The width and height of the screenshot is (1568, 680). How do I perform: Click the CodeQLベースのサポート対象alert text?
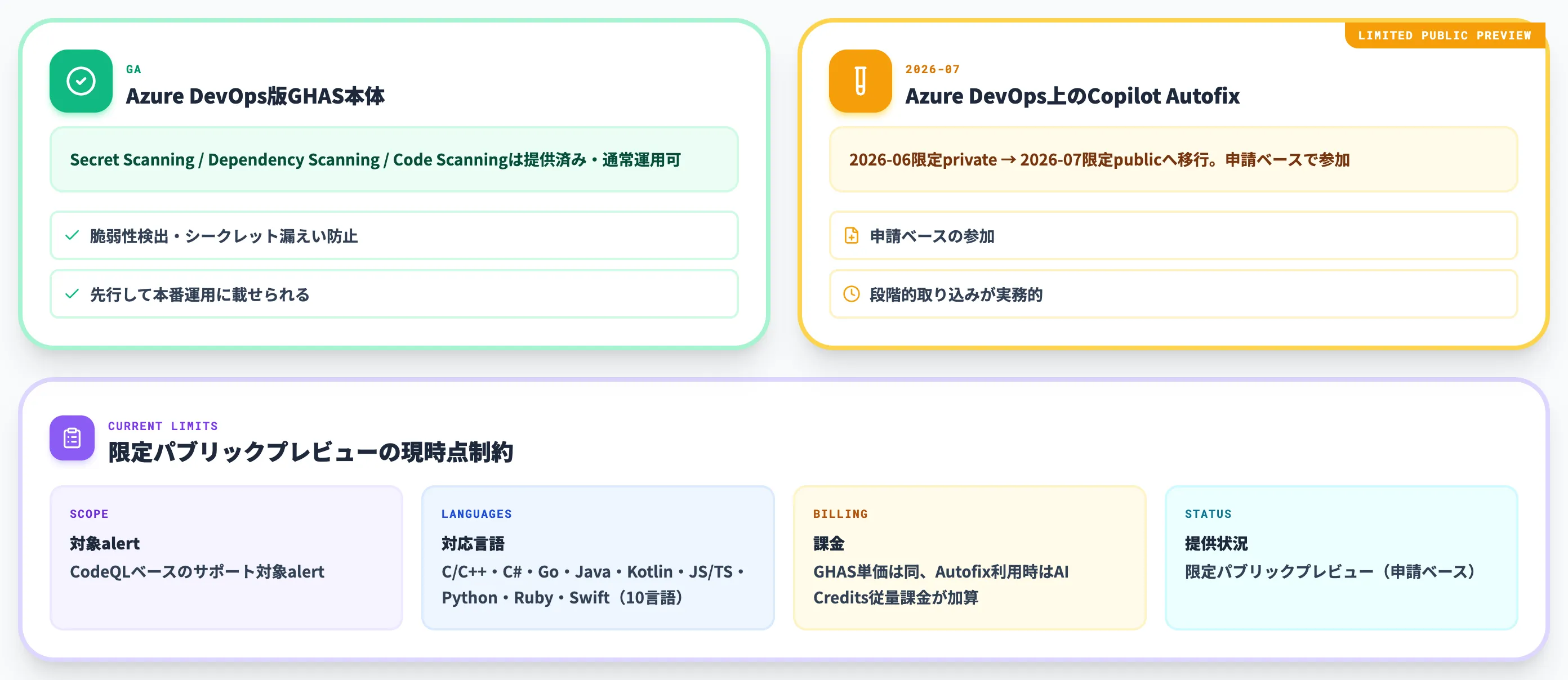(197, 572)
